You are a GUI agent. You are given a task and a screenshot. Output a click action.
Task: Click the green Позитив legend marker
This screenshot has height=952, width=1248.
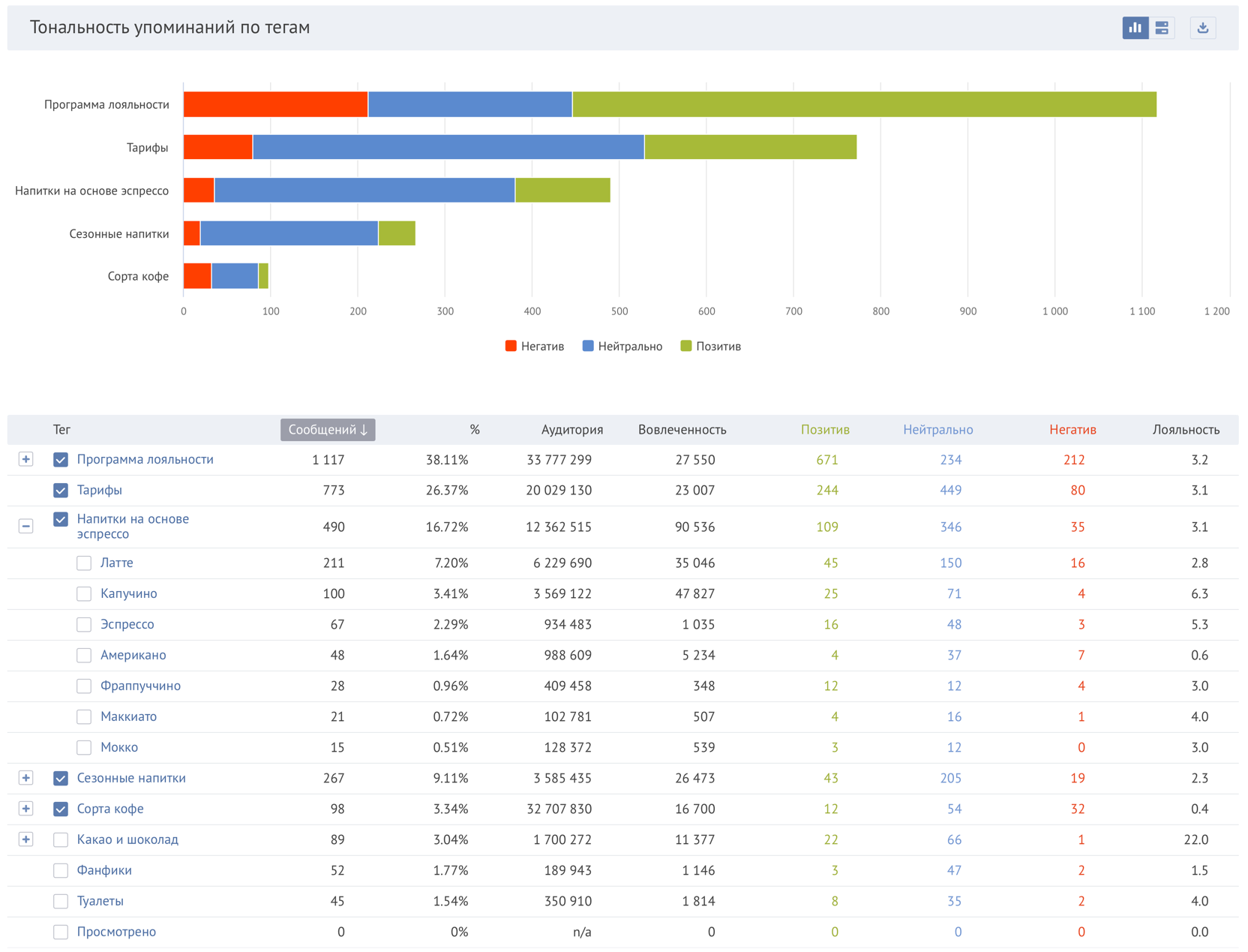click(x=685, y=346)
